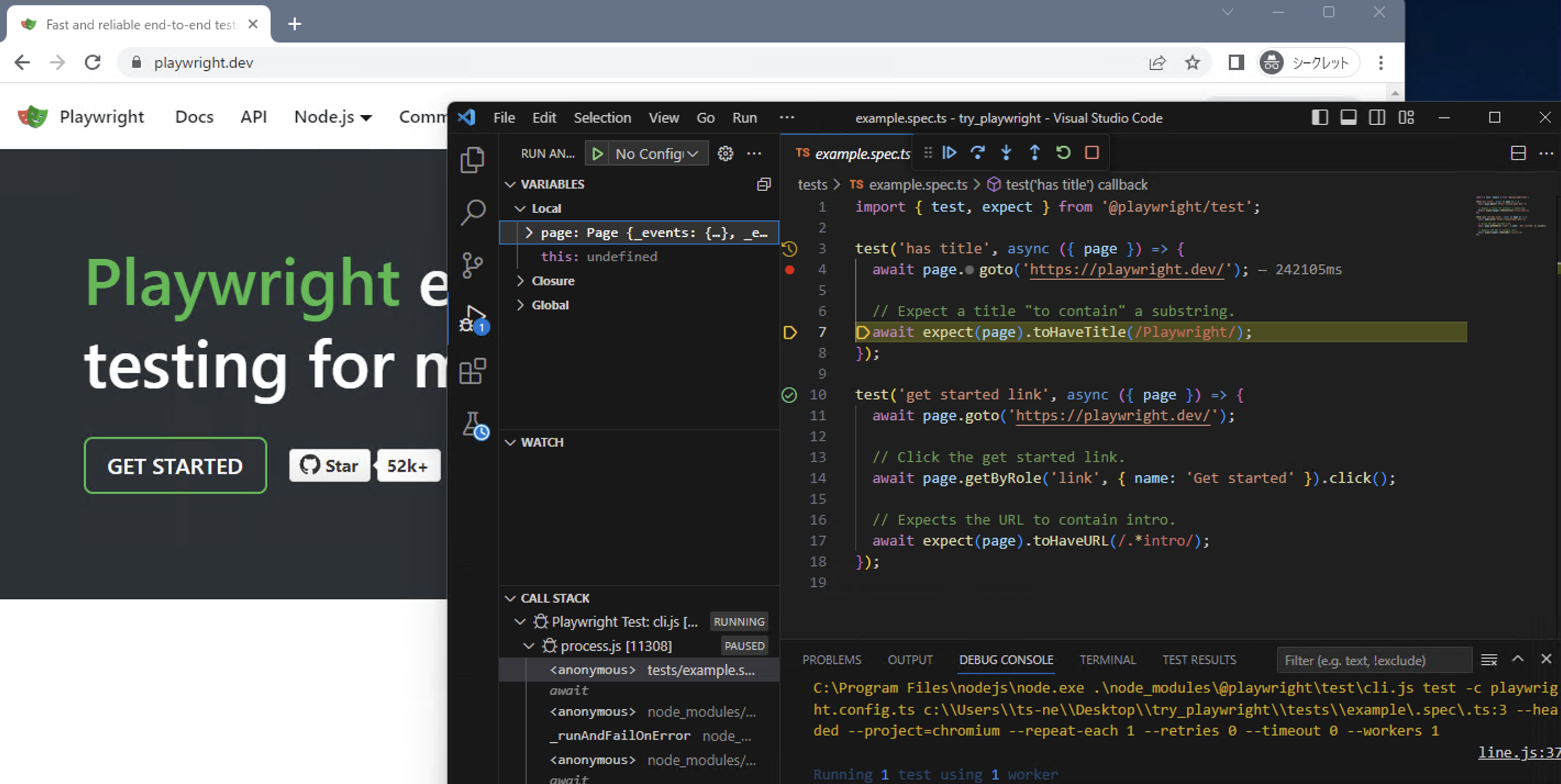The width and height of the screenshot is (1561, 784).
Task: Click GET STARTED on the Playwright page
Action: pos(175,465)
